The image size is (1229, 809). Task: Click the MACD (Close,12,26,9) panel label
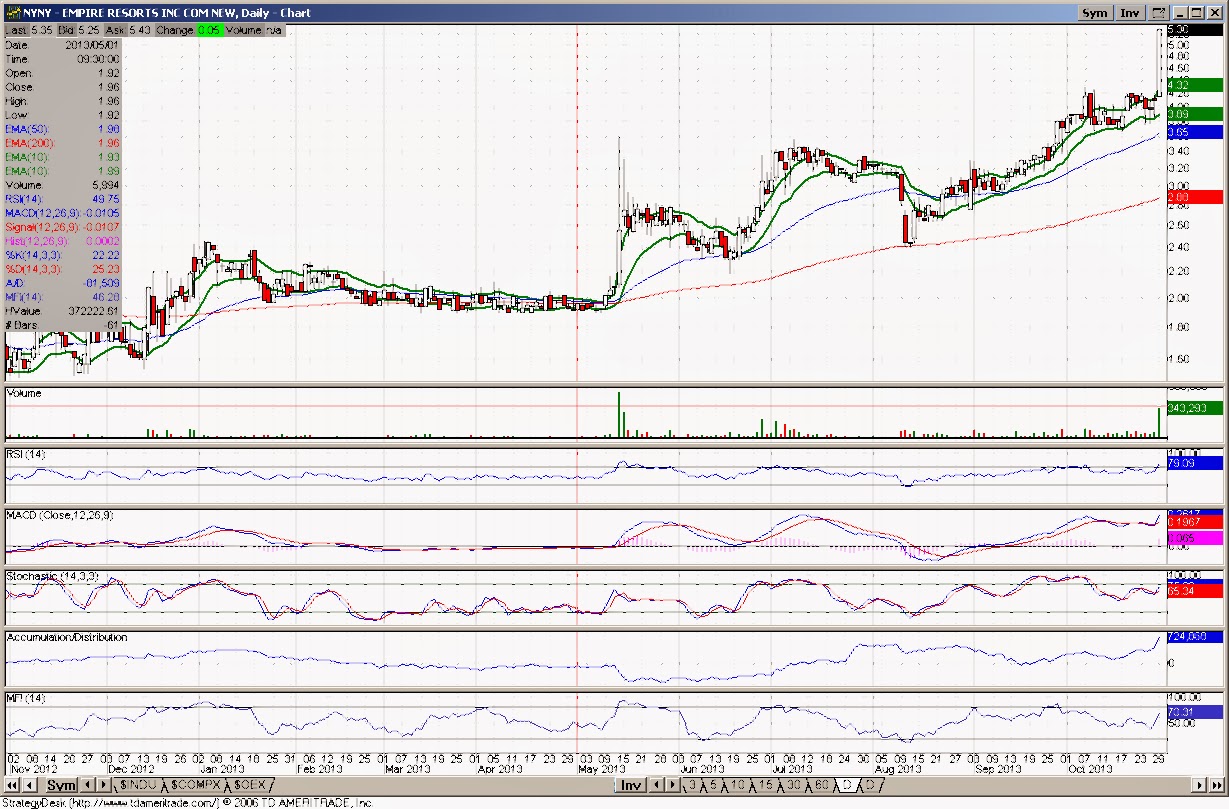coord(60,514)
